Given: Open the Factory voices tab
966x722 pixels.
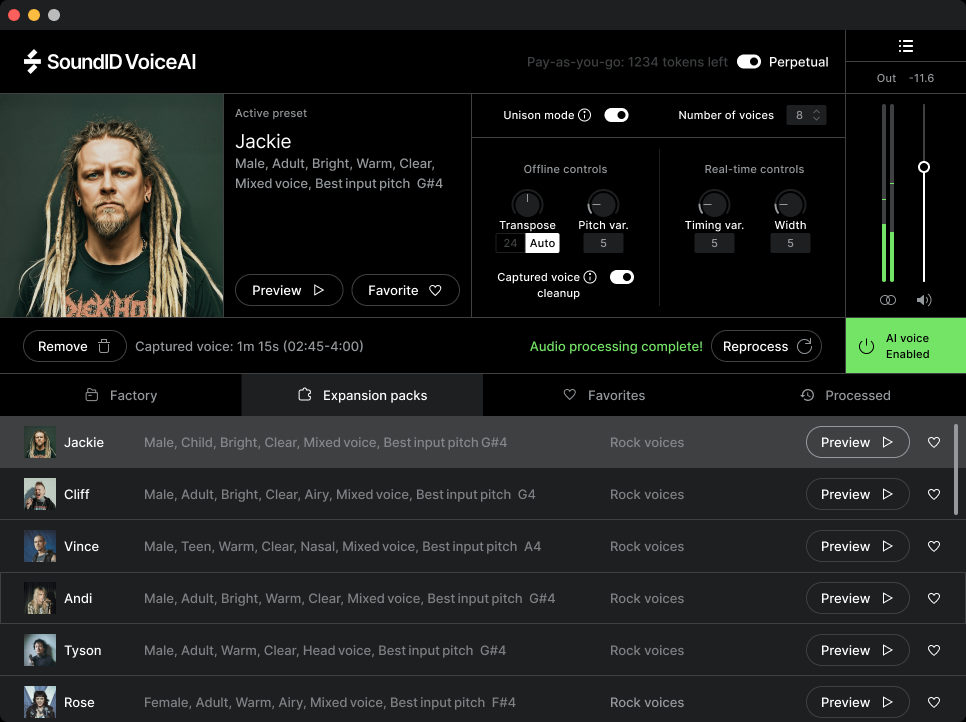Looking at the screenshot, I should pos(121,394).
